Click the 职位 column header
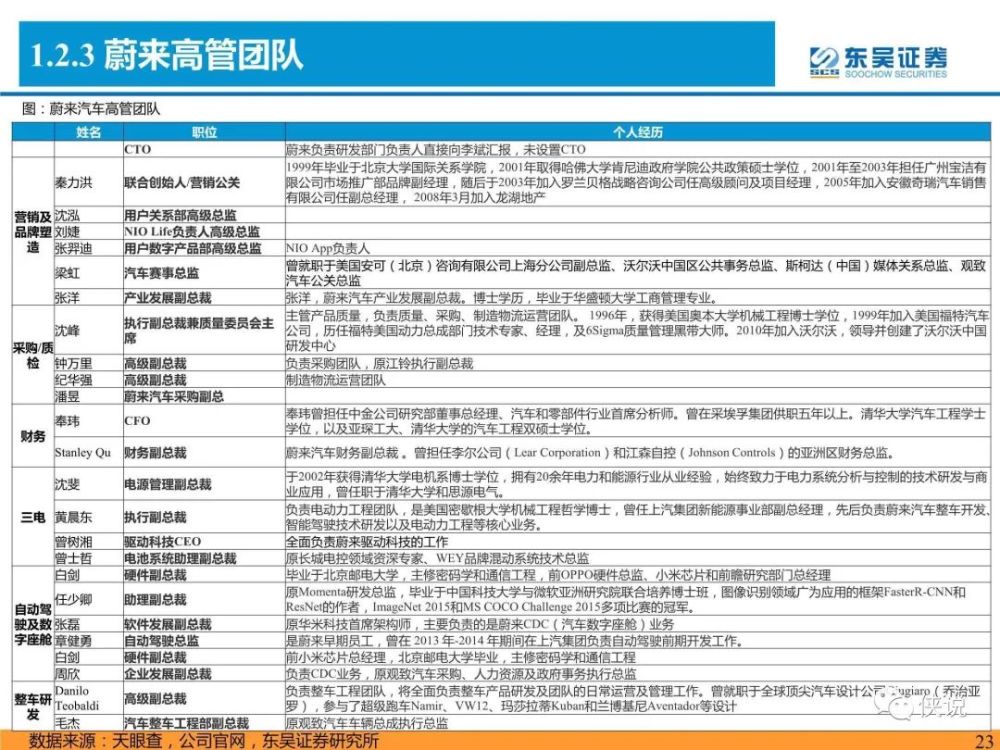This screenshot has height=750, width=1000. pyautogui.click(x=204, y=132)
